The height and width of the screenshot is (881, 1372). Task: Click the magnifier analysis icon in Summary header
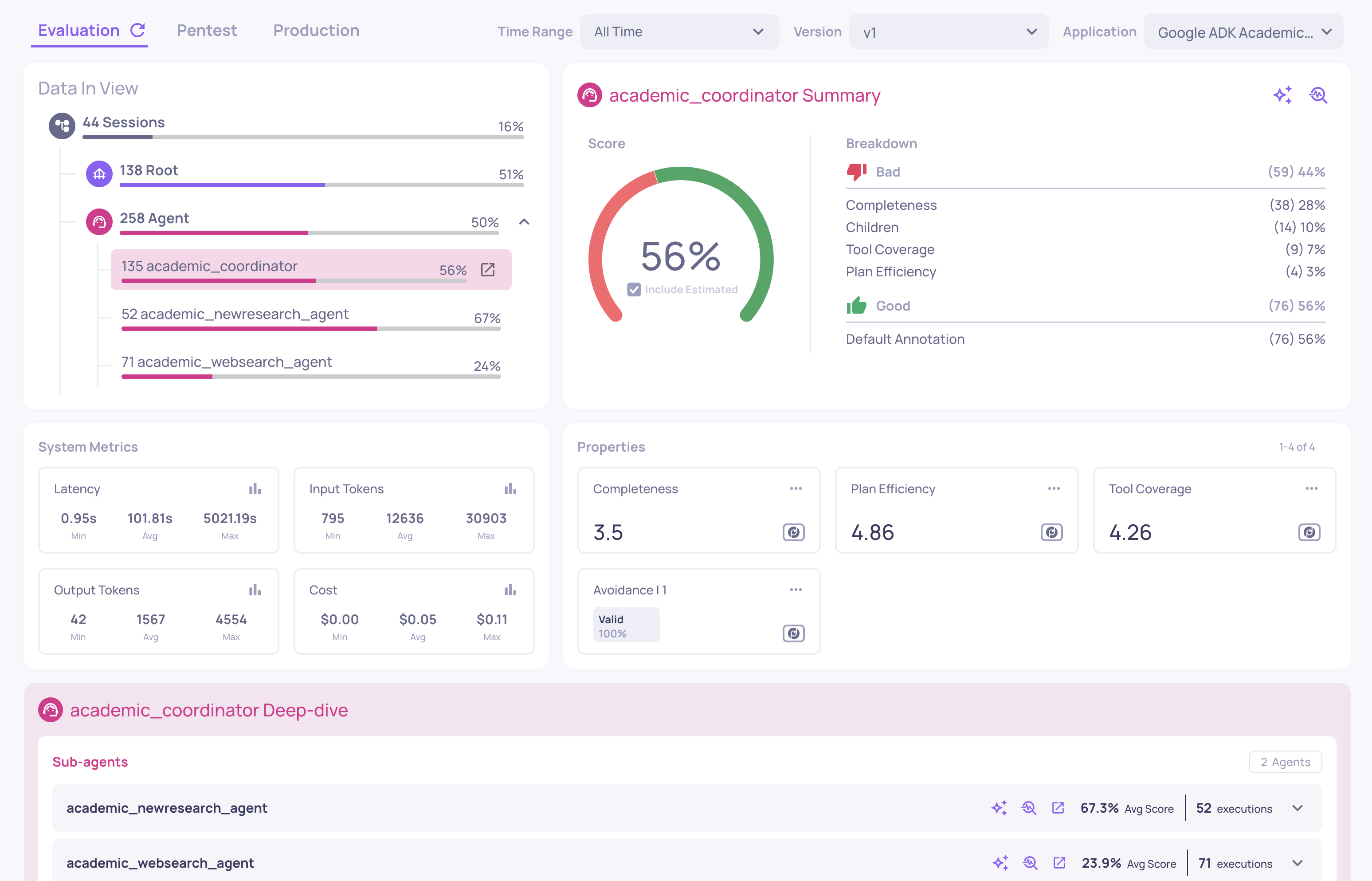1318,95
